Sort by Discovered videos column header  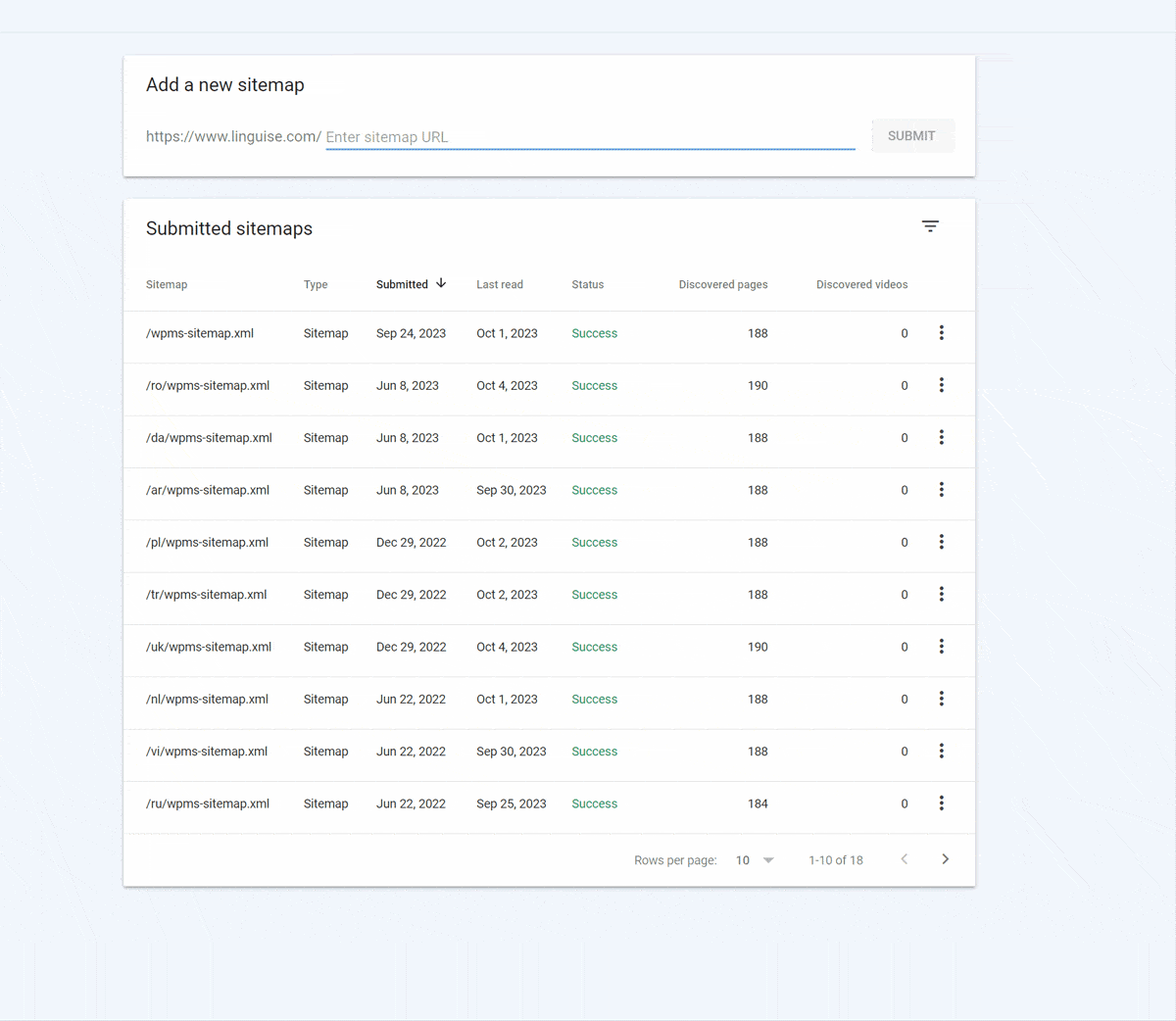click(x=862, y=285)
